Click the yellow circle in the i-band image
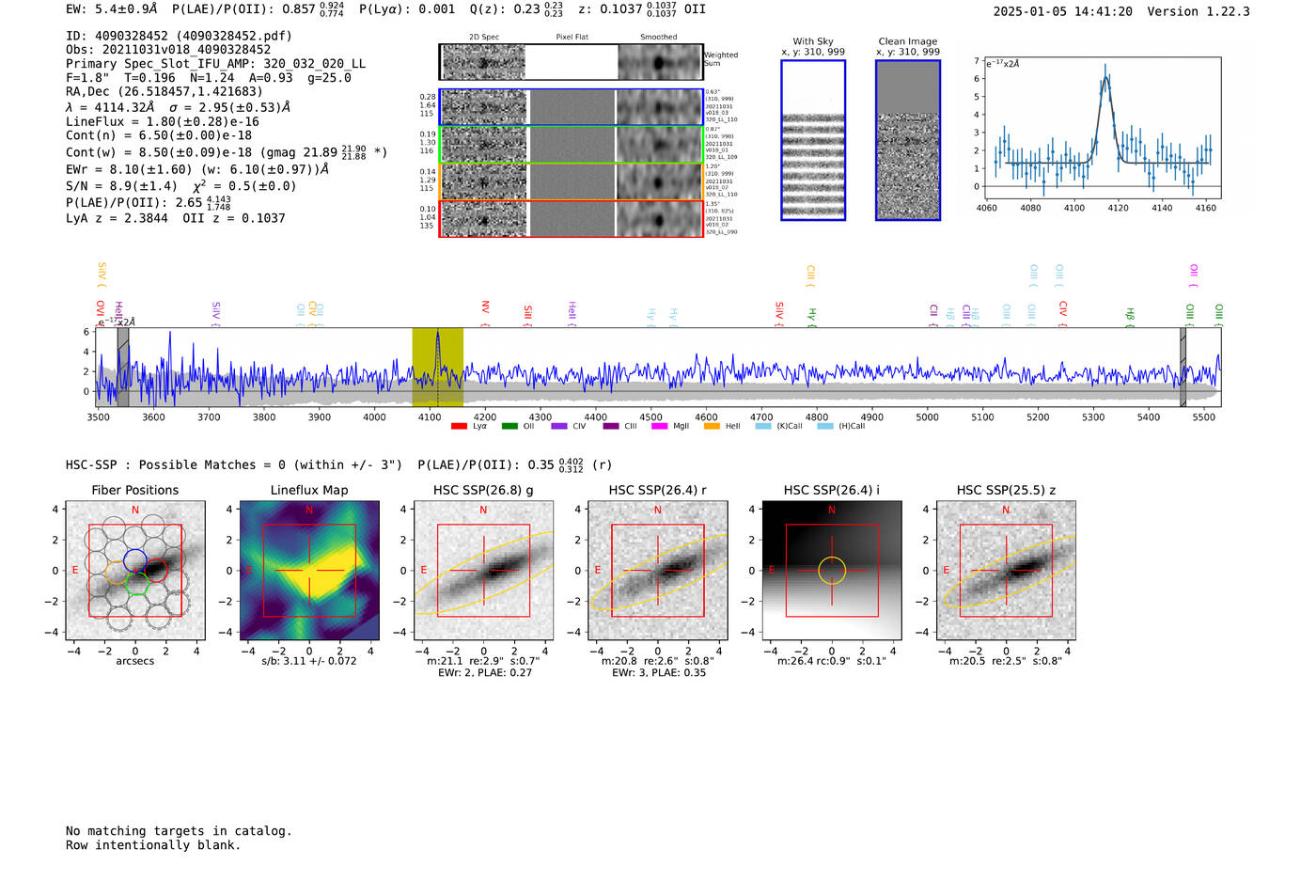This screenshot has width=1316, height=896. pyautogui.click(x=832, y=571)
